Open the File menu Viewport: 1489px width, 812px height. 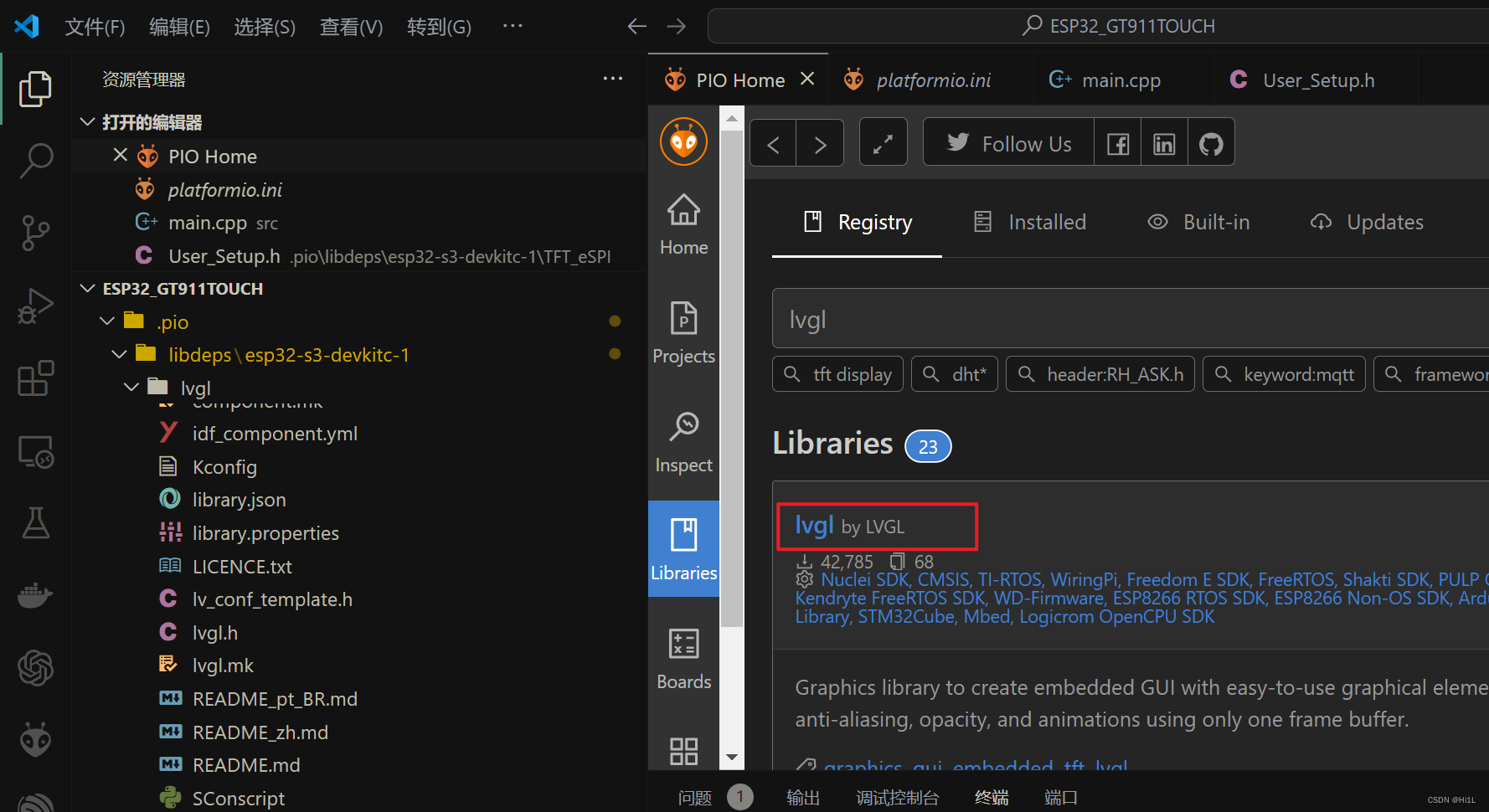pos(95,27)
